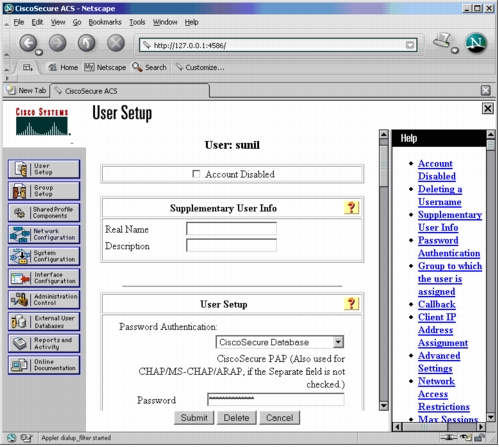This screenshot has height=447, width=499.
Task: Click the Print icon in toolbar
Action: point(442,41)
